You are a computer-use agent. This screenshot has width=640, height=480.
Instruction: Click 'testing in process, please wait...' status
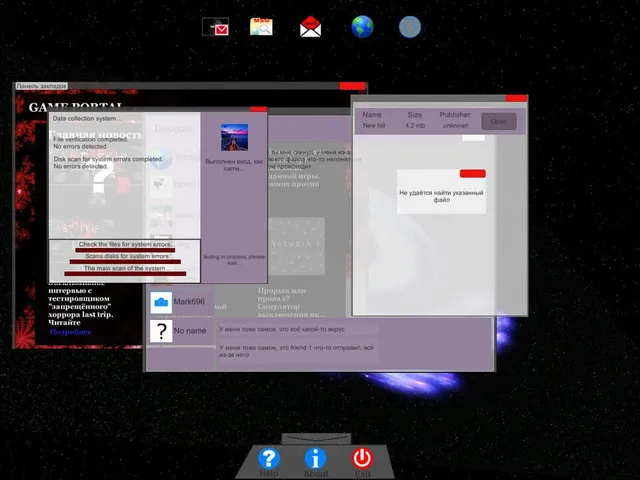coord(234,260)
